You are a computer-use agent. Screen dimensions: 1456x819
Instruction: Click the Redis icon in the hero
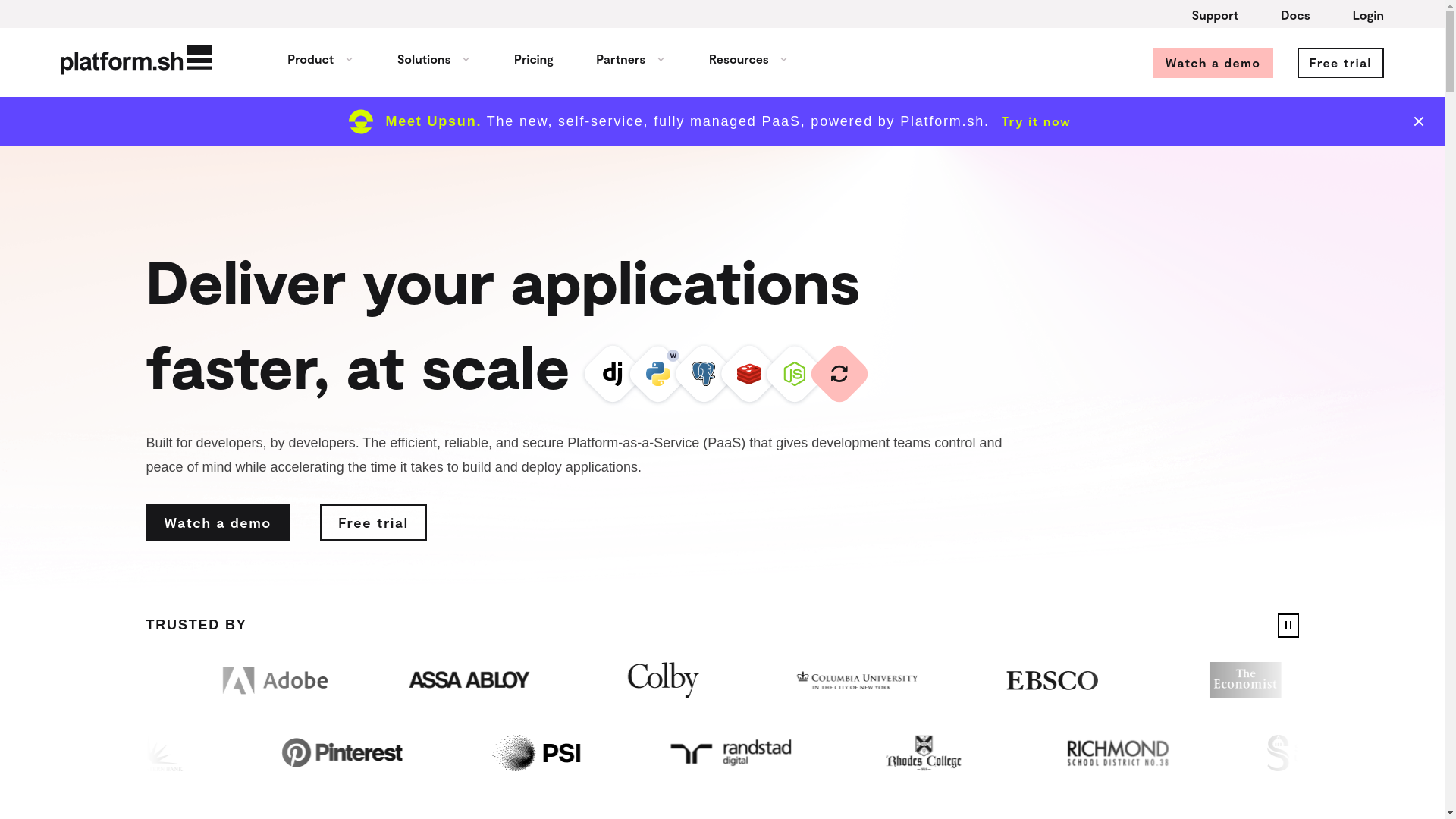click(x=749, y=374)
